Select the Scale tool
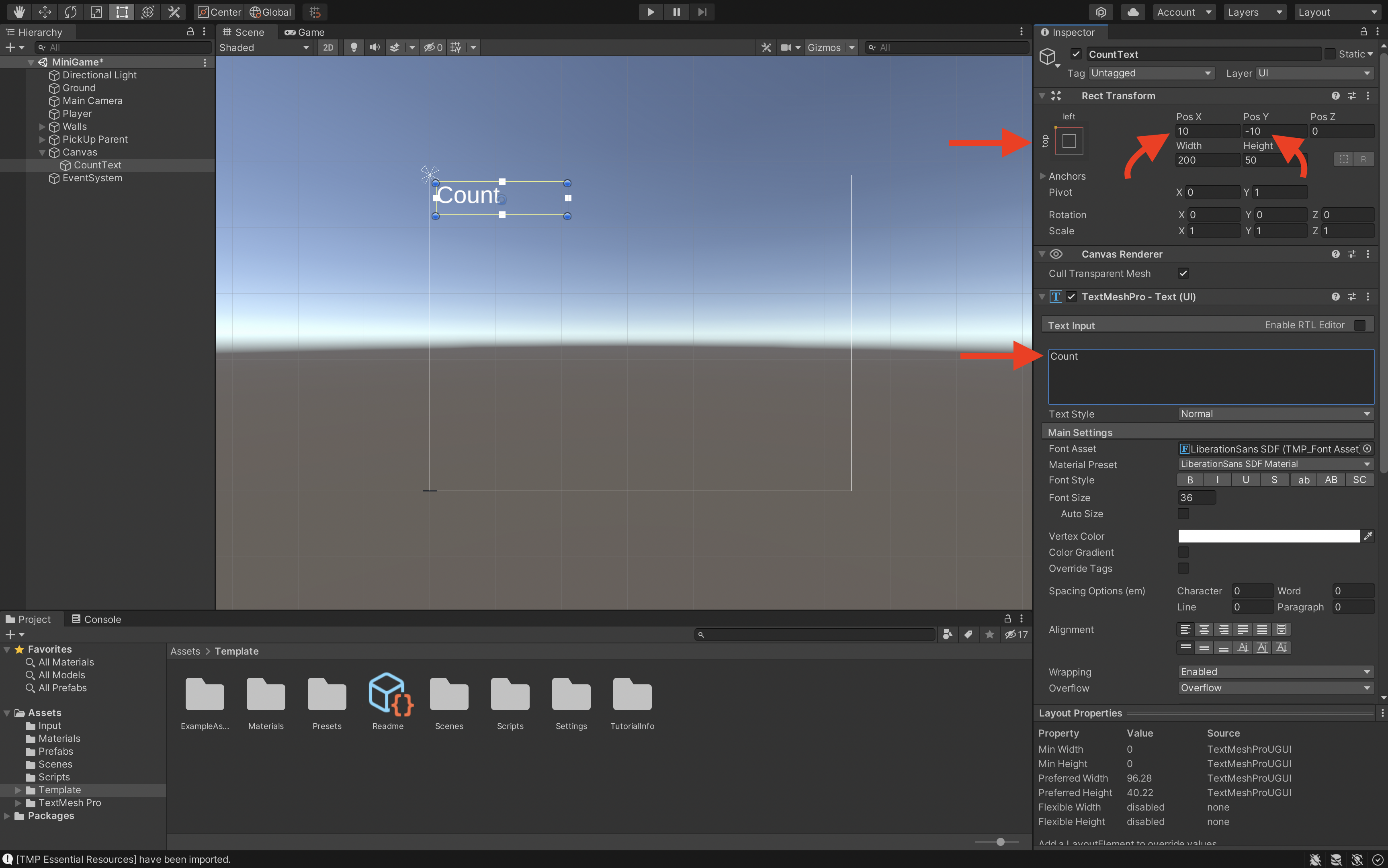 click(x=96, y=12)
